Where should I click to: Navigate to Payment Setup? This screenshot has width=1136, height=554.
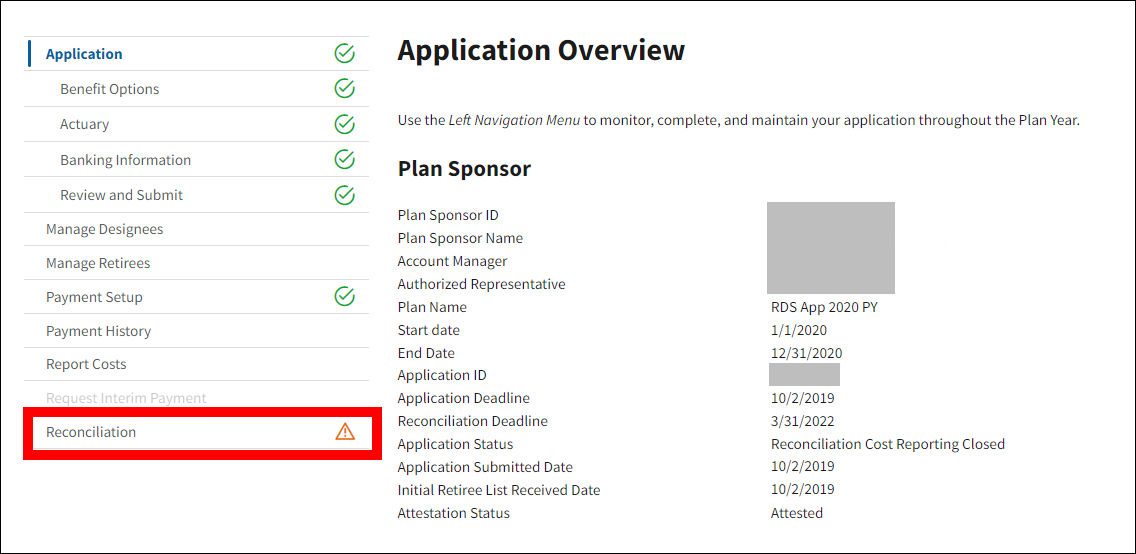94,297
